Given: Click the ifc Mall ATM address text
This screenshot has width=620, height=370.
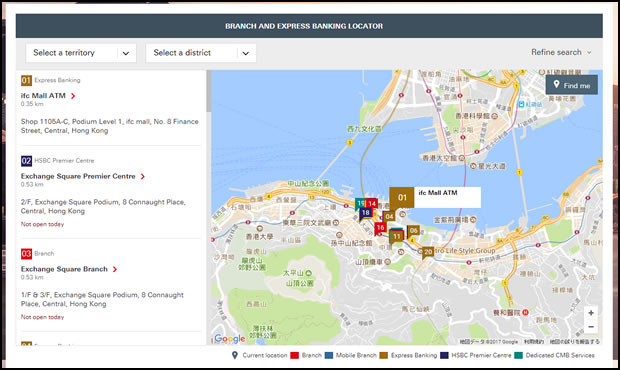Looking at the screenshot, I should tap(110, 126).
